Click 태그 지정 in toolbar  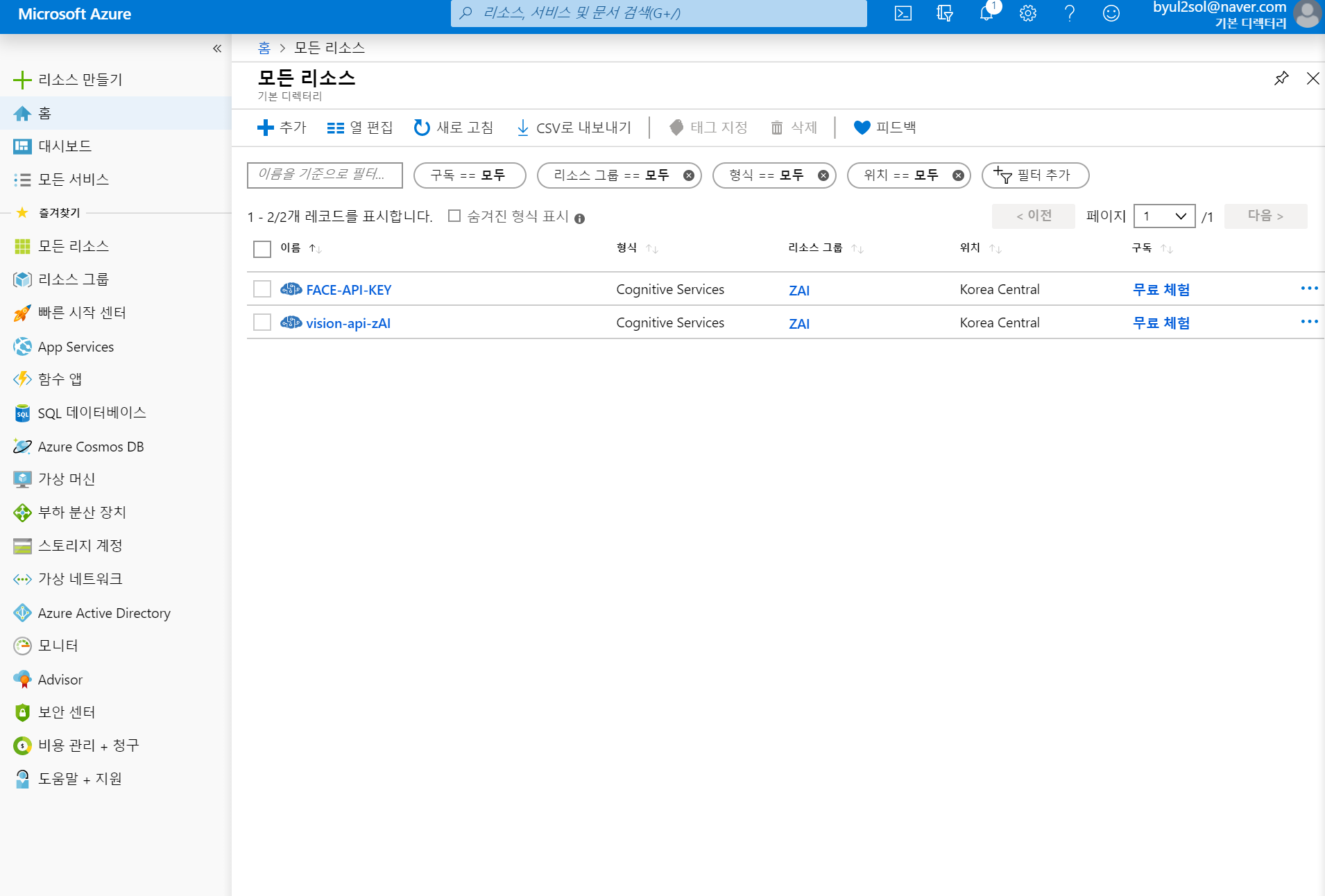708,128
